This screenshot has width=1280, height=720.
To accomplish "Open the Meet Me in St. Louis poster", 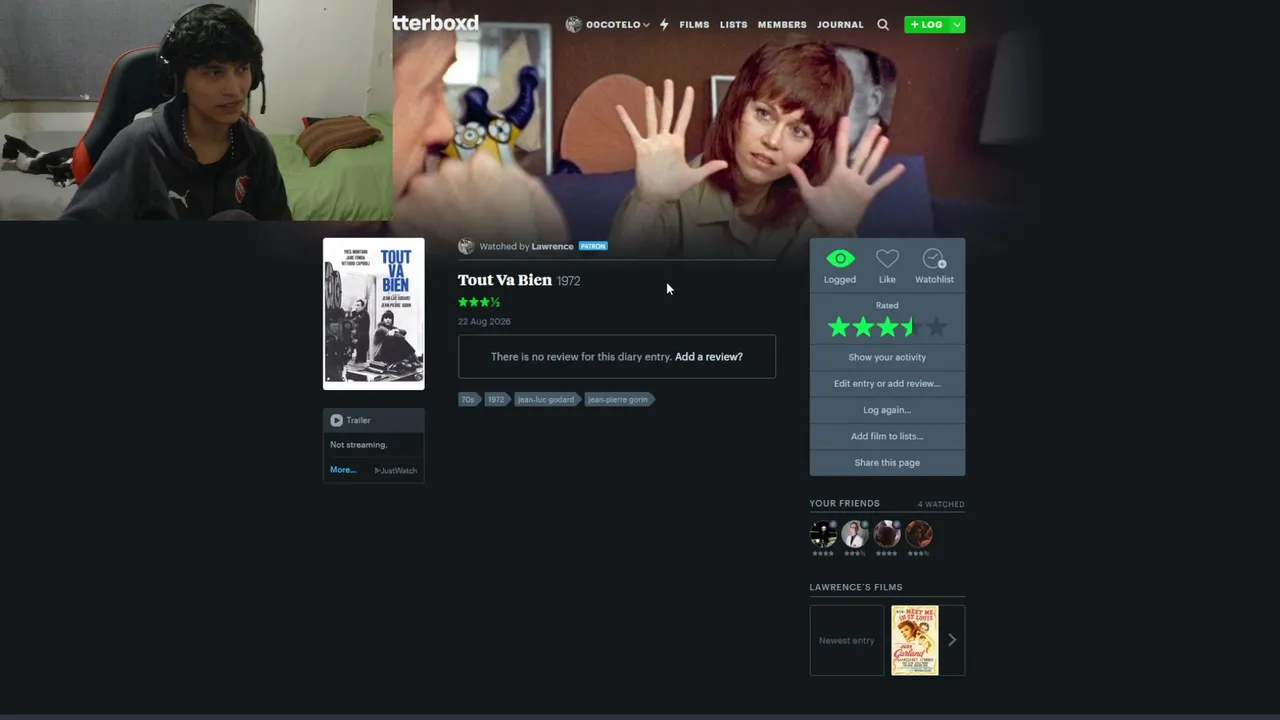I will tap(915, 640).
